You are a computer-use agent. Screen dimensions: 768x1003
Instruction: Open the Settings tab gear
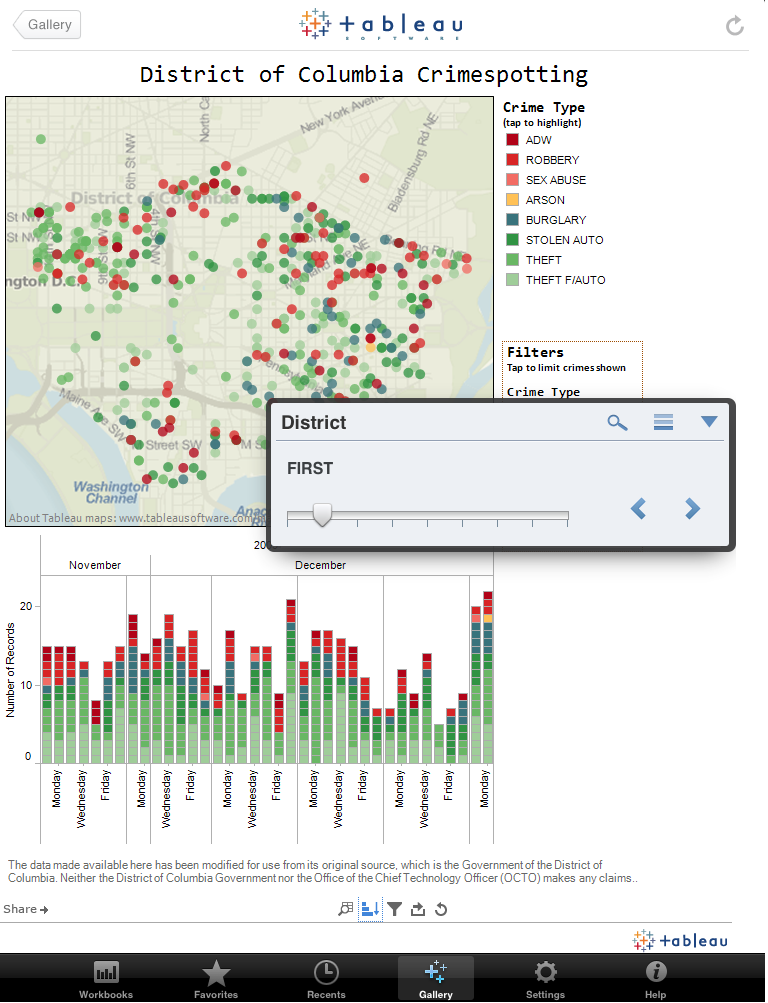[x=545, y=977]
